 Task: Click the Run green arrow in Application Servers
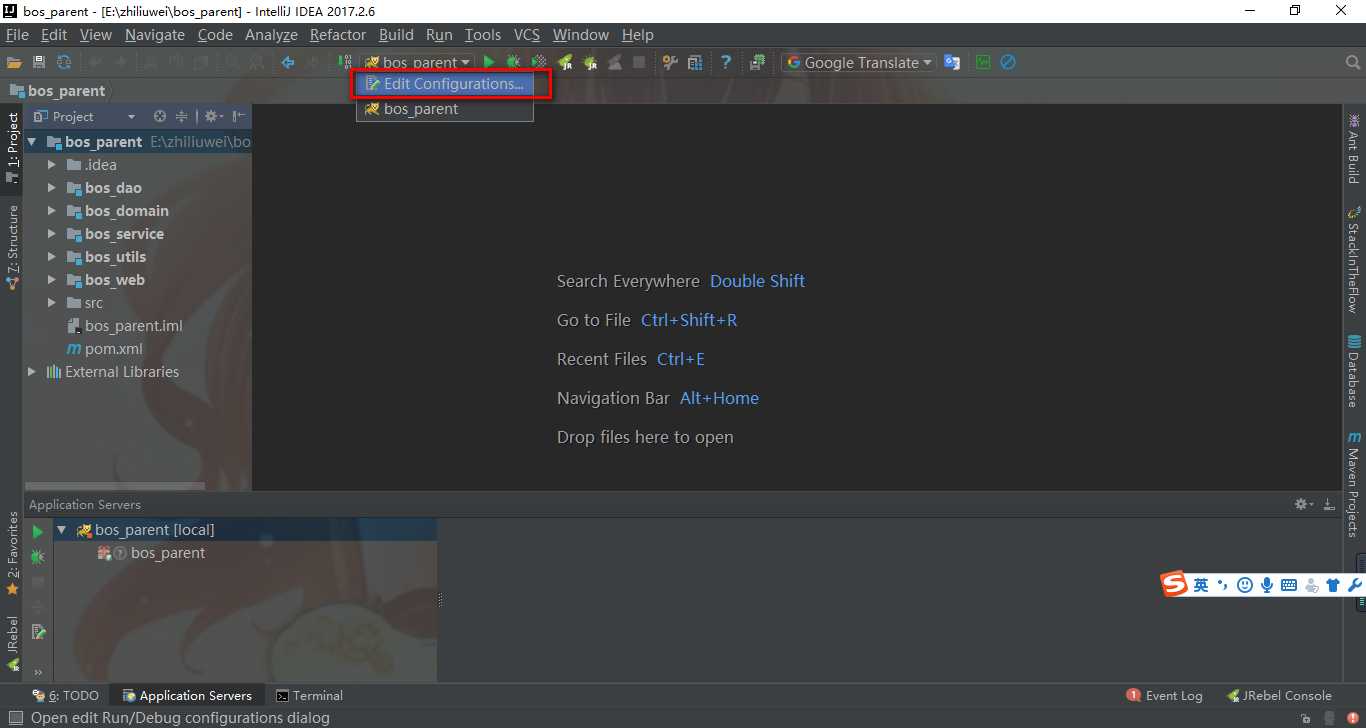coord(38,532)
